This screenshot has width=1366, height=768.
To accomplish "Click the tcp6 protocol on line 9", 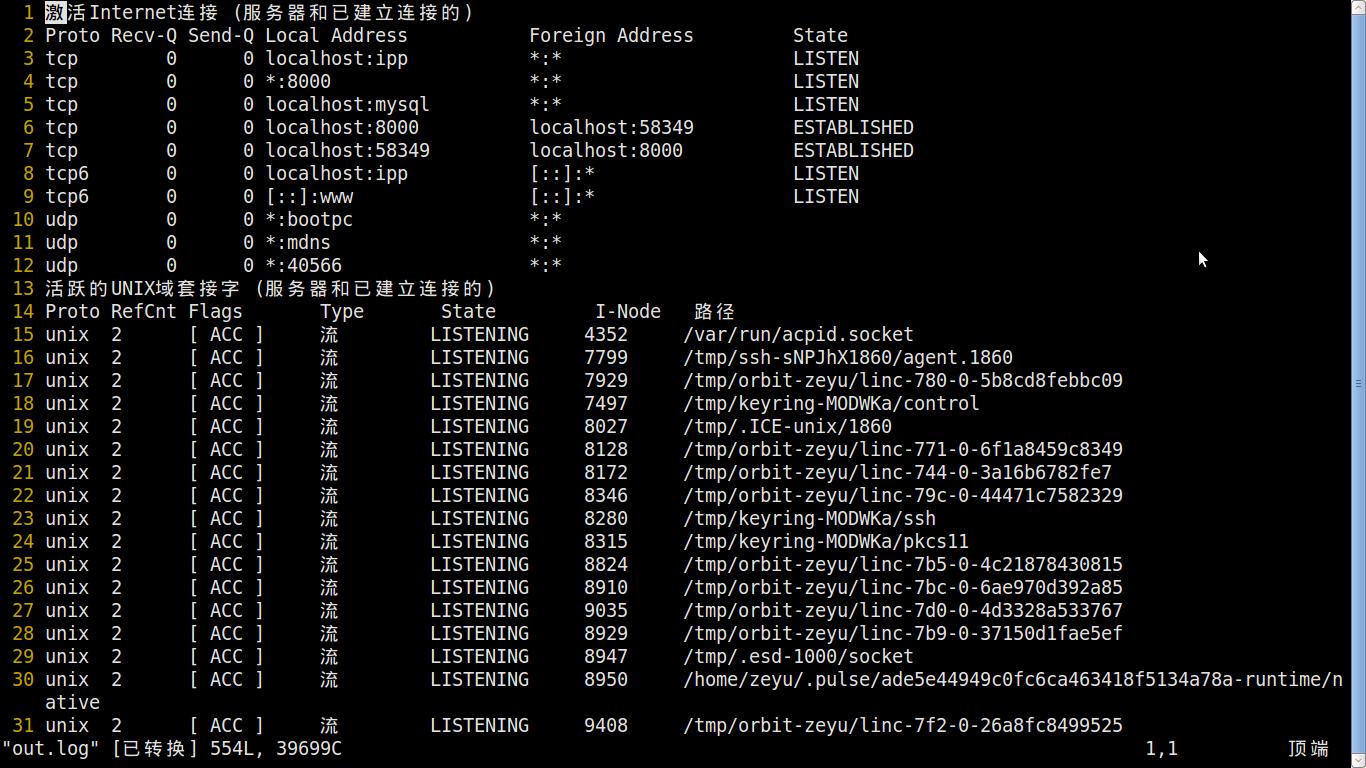I will pyautogui.click(x=67, y=196).
